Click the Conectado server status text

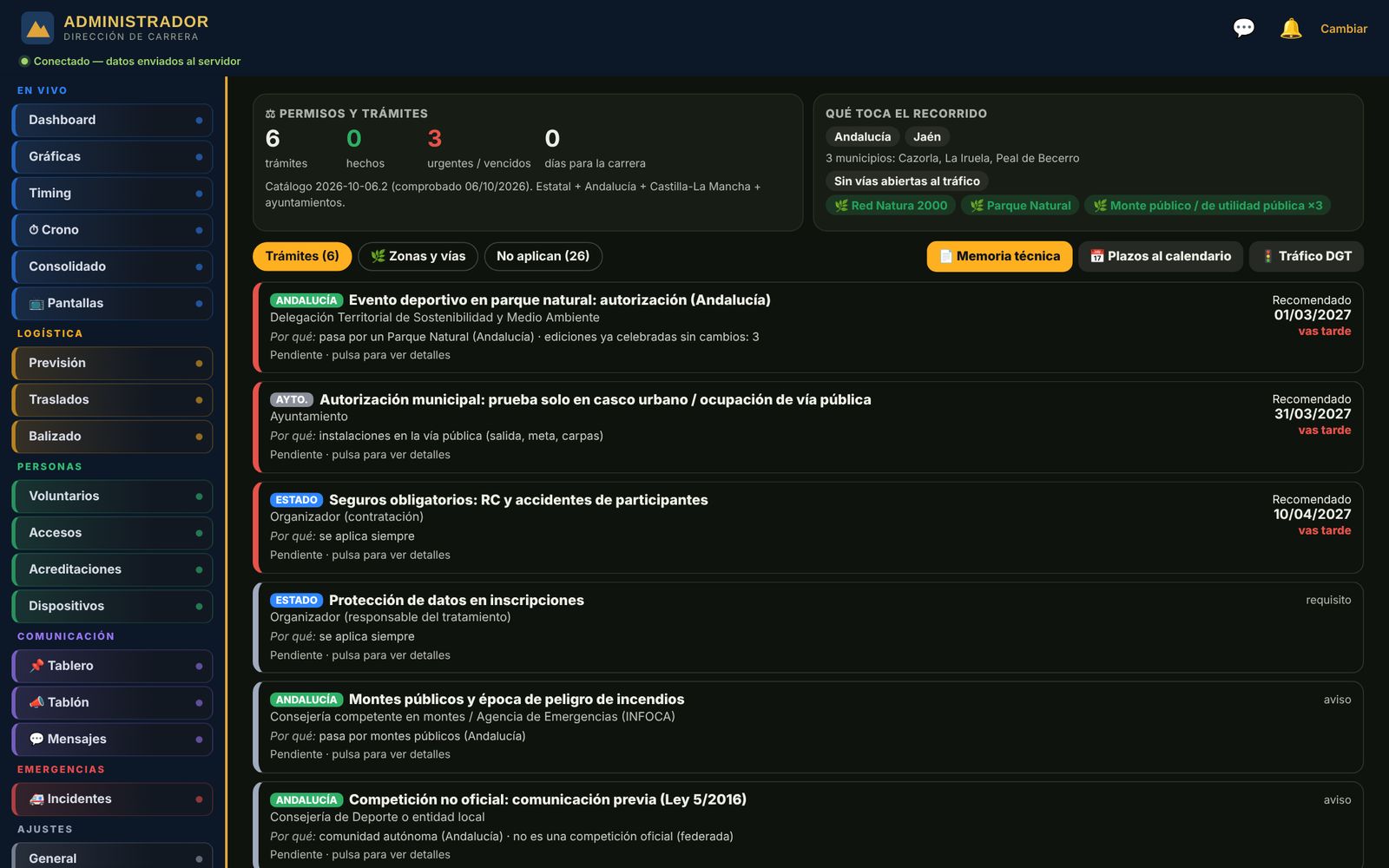coord(137,62)
